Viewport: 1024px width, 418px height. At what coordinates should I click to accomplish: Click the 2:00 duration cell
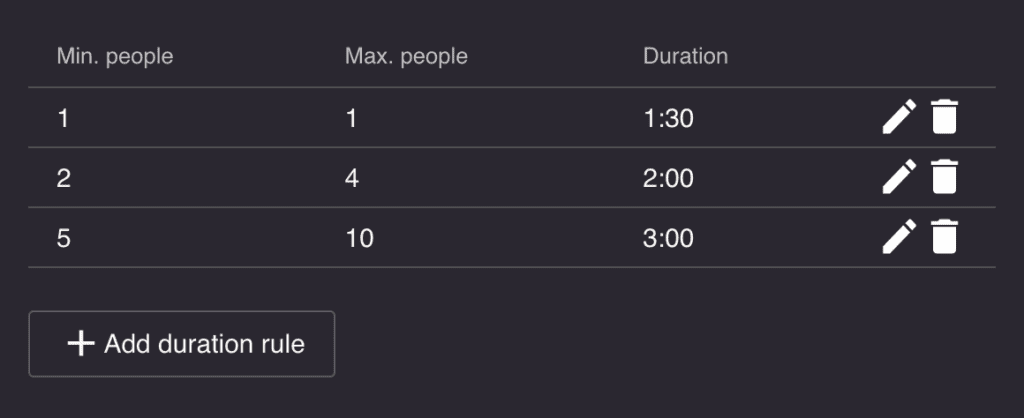(668, 179)
